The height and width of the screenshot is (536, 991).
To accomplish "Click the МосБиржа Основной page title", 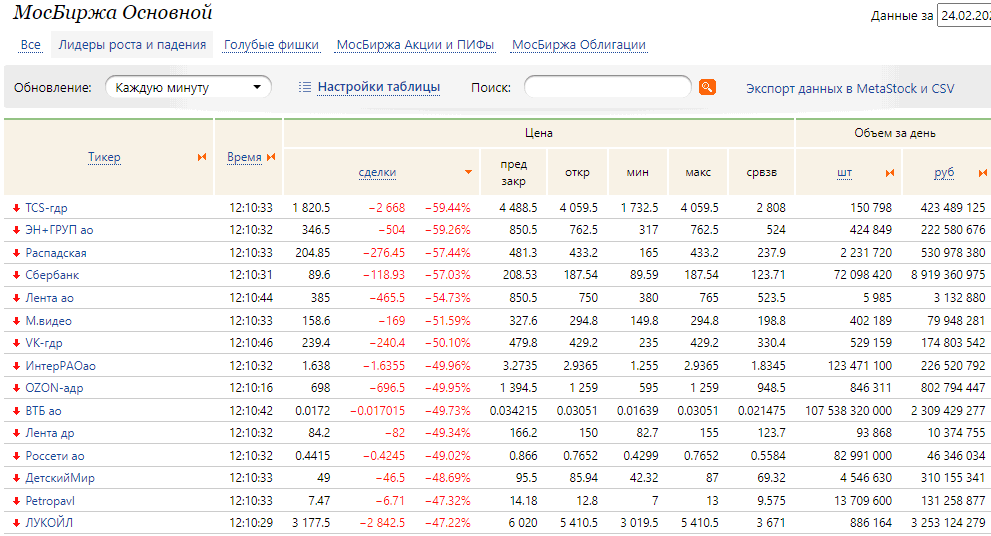I will point(113,13).
